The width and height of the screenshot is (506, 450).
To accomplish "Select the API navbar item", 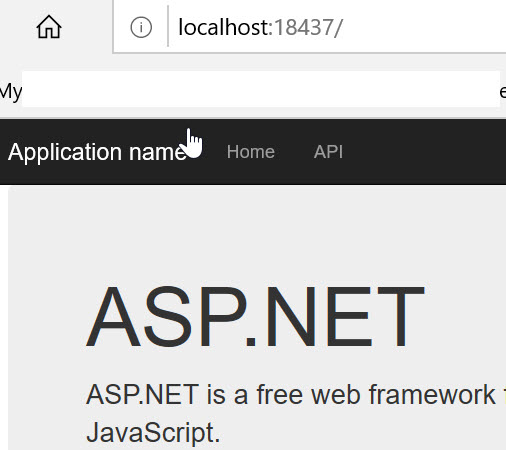I will click(328, 152).
